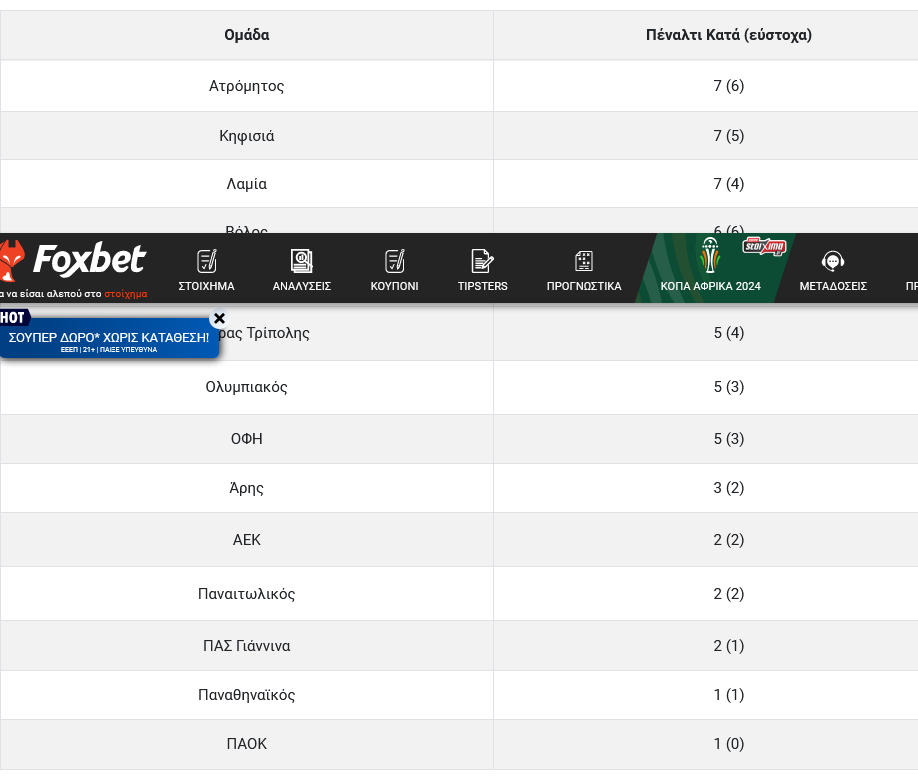
Task: Click the ΣΟΥΠΕΡ ΔΩΡΟ promo banner
Action: point(109,338)
